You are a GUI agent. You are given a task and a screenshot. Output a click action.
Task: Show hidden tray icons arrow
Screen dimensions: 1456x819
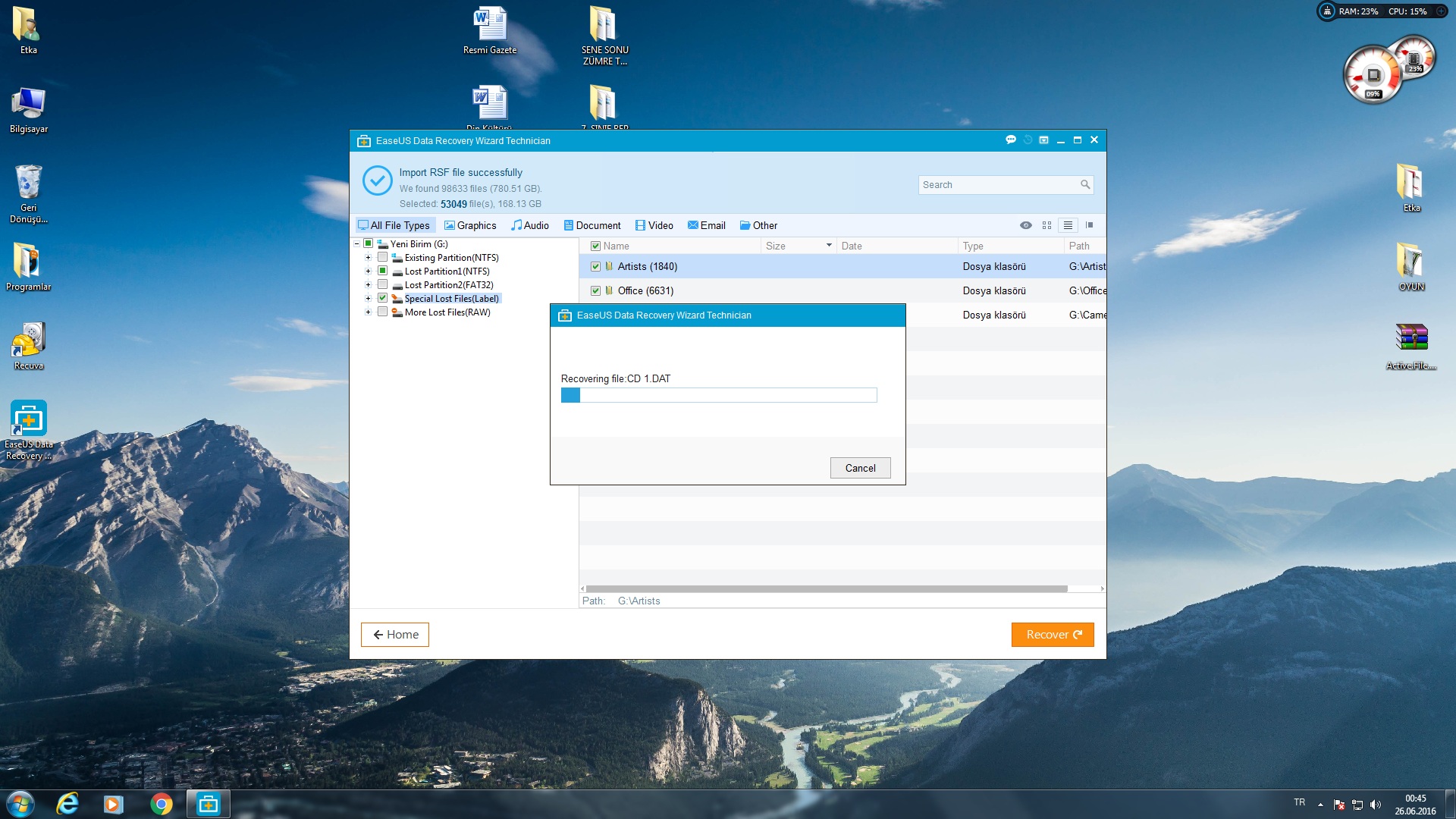point(1320,805)
